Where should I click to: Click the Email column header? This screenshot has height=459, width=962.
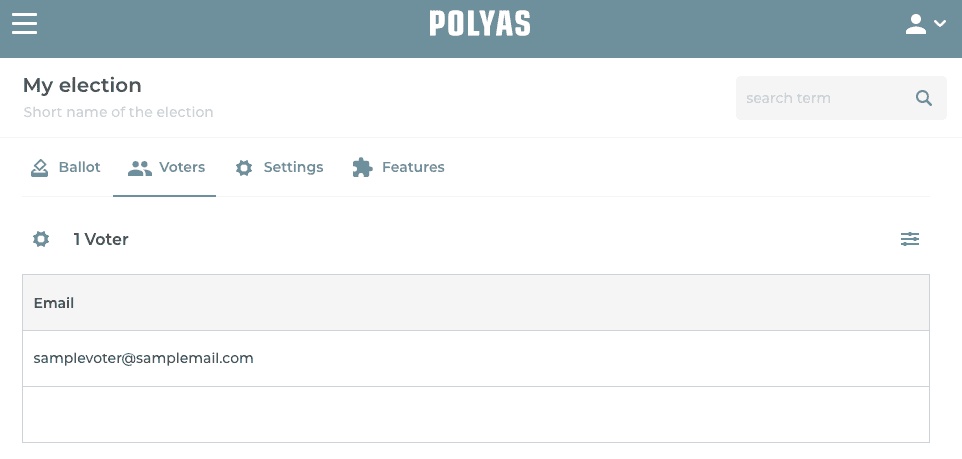point(54,303)
